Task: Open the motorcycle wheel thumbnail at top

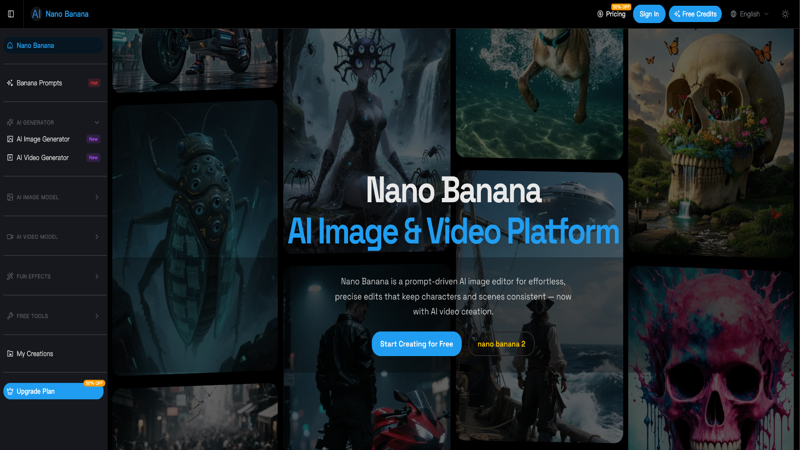Action: pos(195,60)
